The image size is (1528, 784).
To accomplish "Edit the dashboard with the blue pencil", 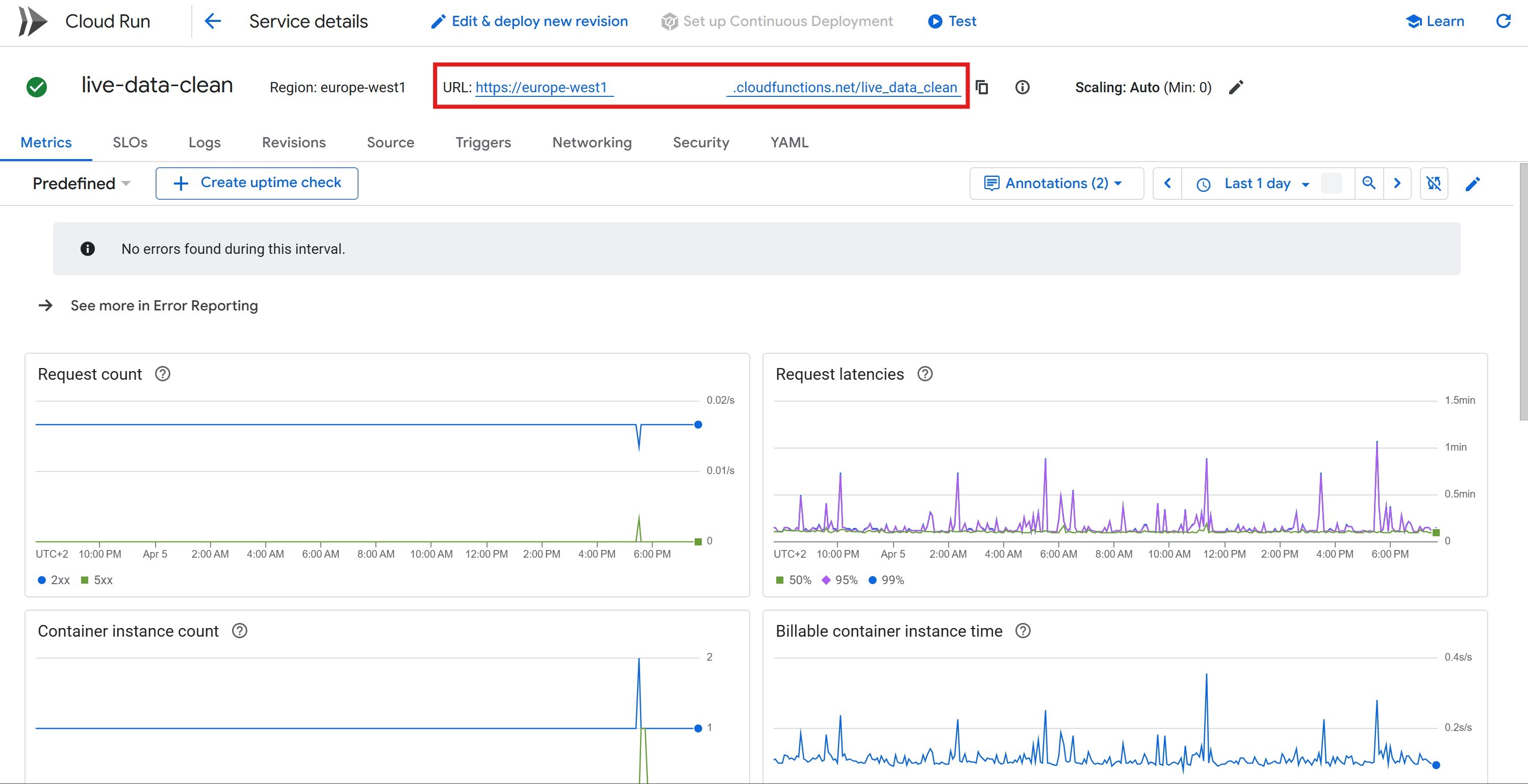I will pyautogui.click(x=1472, y=184).
